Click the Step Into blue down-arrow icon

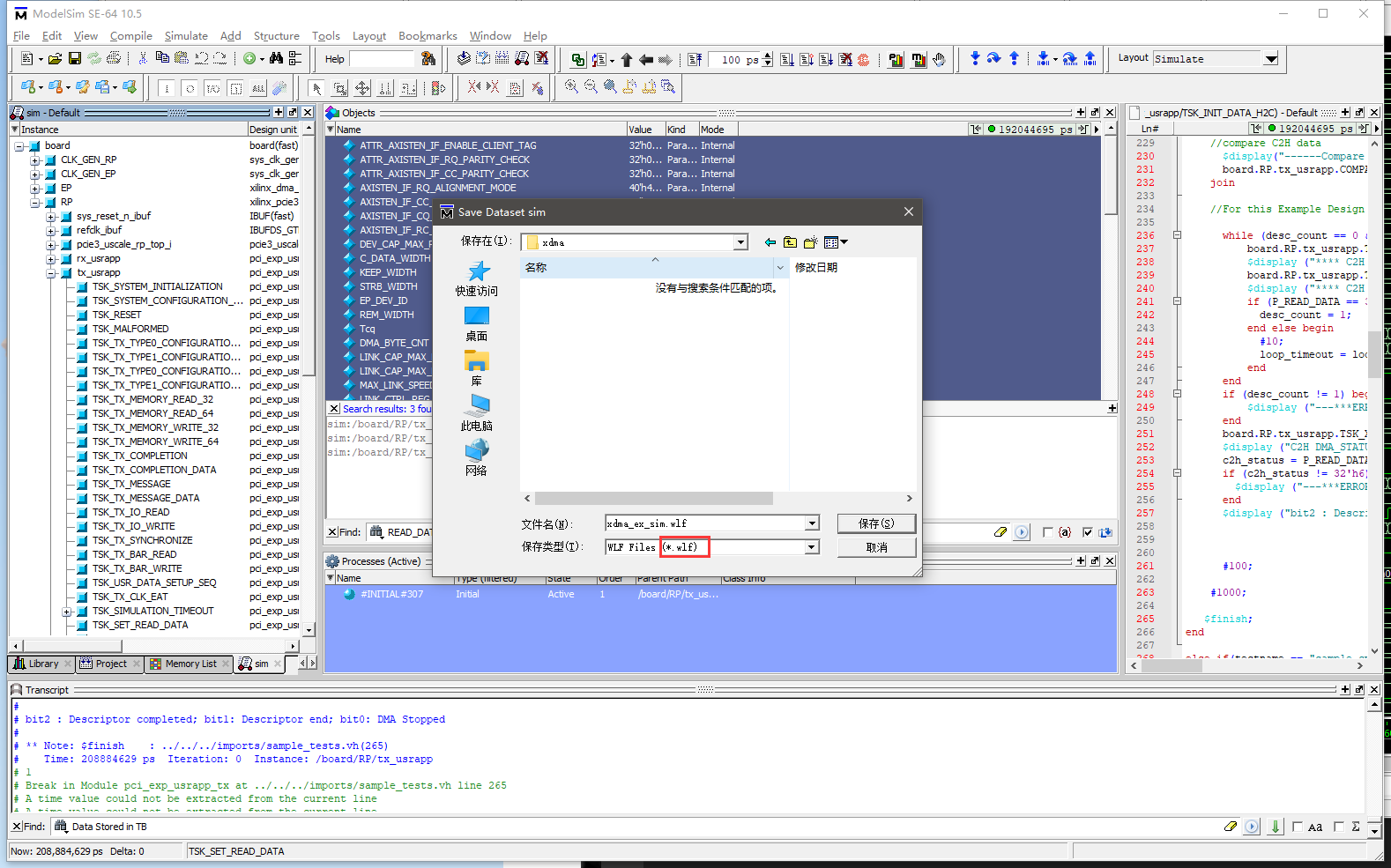click(x=975, y=59)
